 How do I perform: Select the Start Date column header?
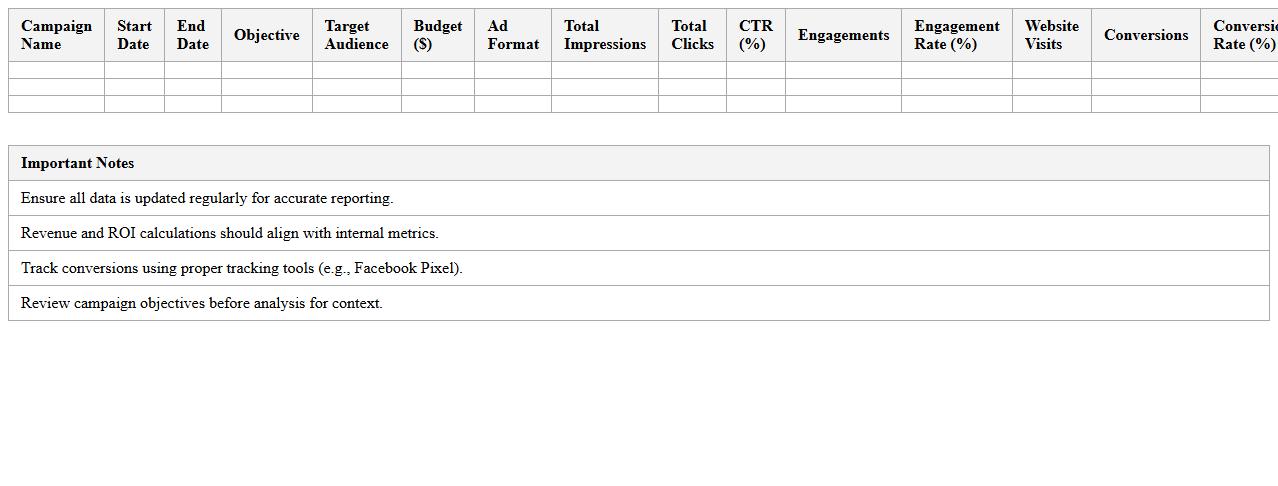point(134,35)
